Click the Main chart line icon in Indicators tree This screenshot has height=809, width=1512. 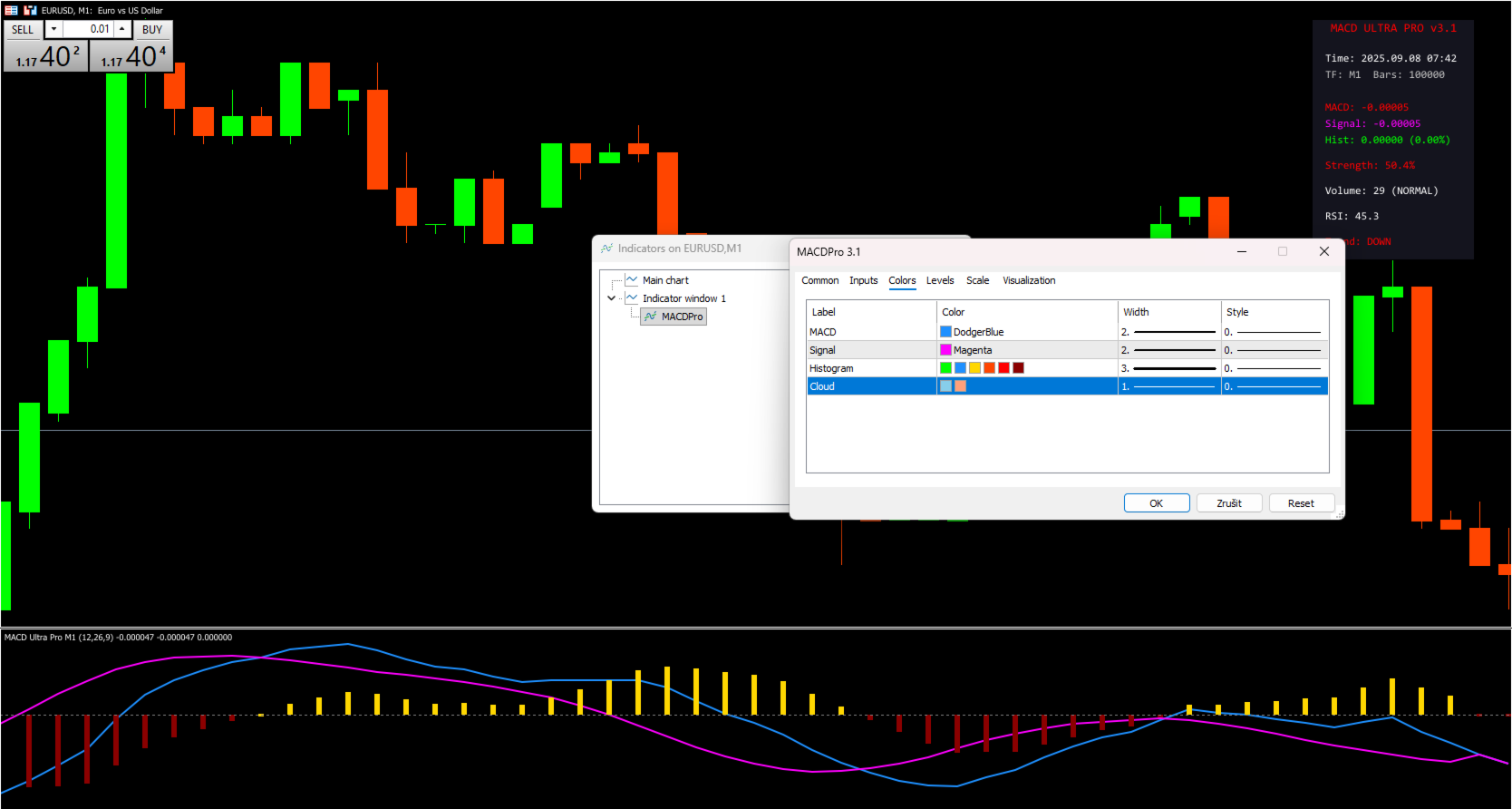[632, 280]
